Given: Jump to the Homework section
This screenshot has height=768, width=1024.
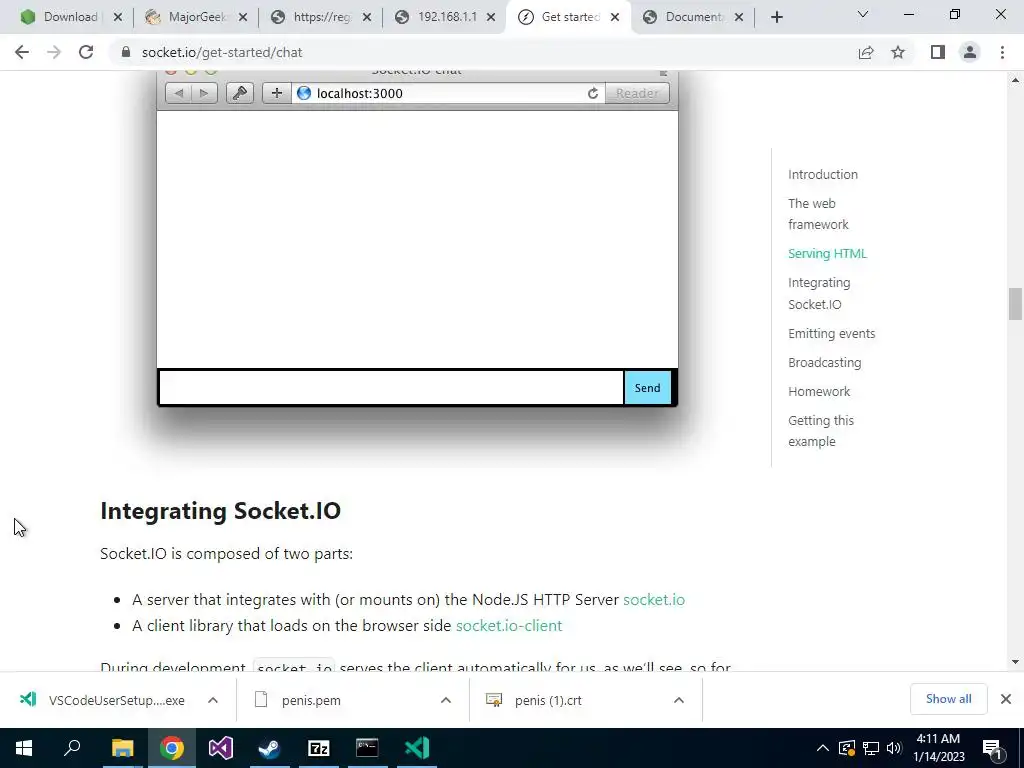Looking at the screenshot, I should tap(819, 391).
